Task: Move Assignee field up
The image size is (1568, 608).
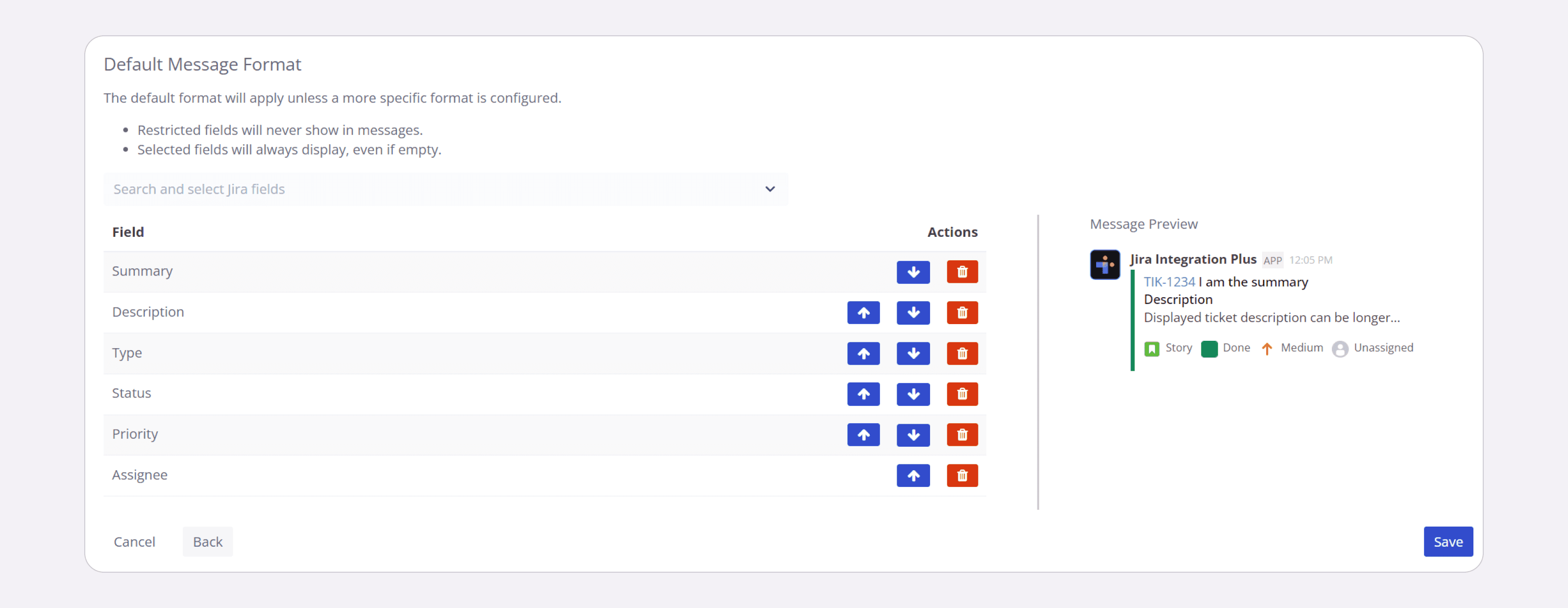Action: pos(913,476)
